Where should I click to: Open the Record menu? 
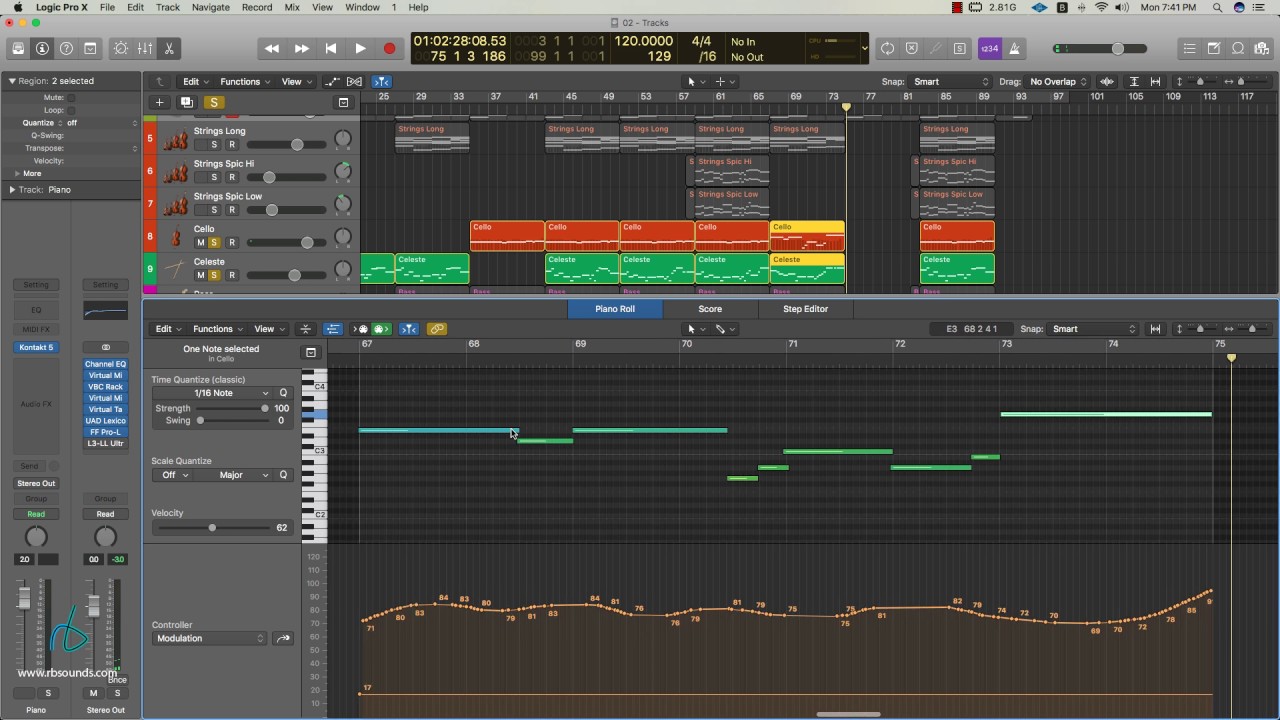pyautogui.click(x=257, y=7)
